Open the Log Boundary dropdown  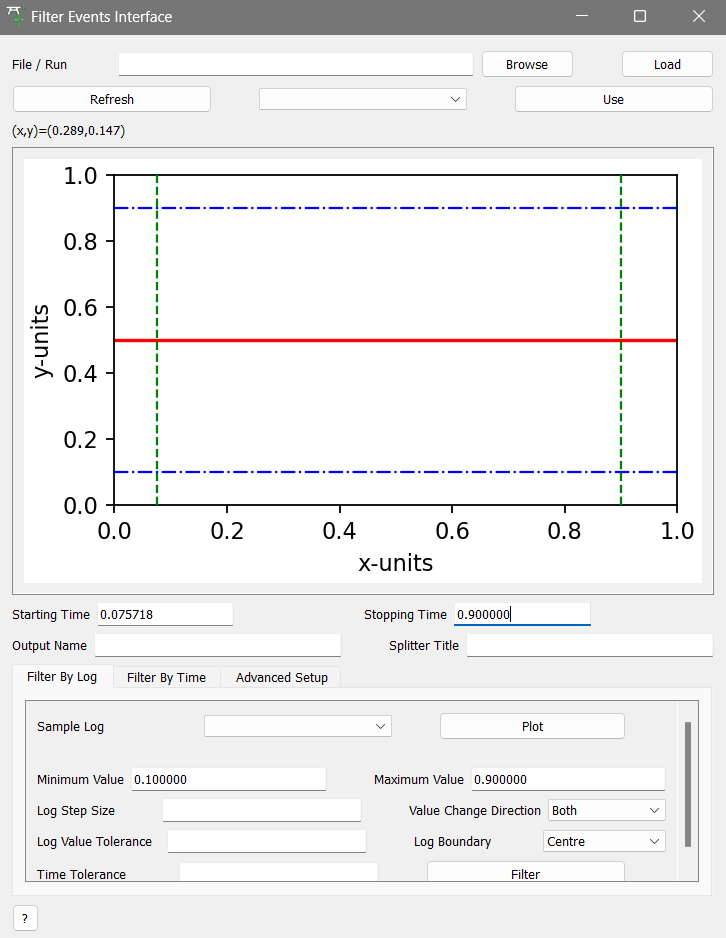[x=604, y=841]
